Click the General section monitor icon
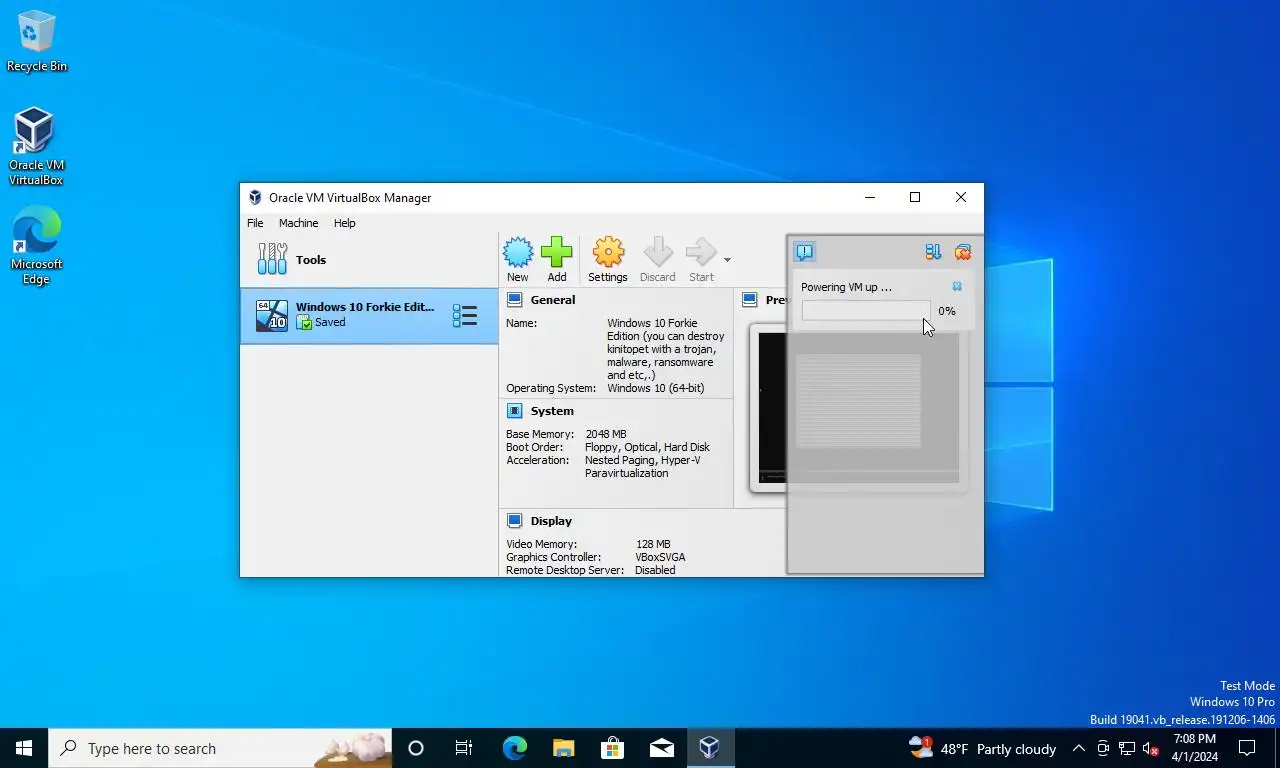 point(514,300)
